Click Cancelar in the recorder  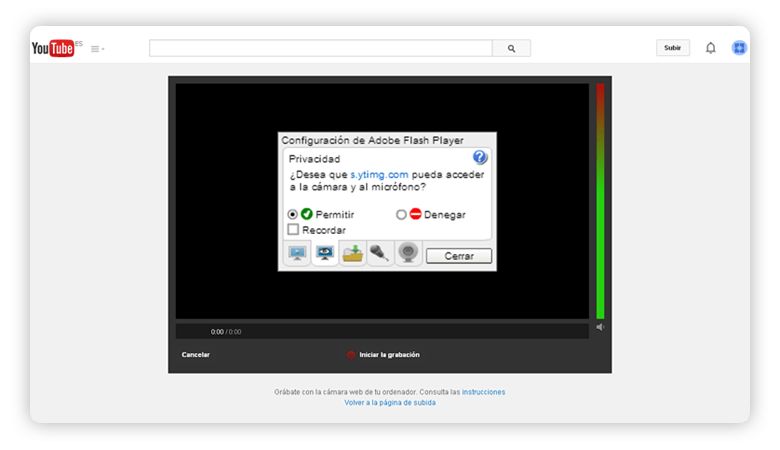195,355
